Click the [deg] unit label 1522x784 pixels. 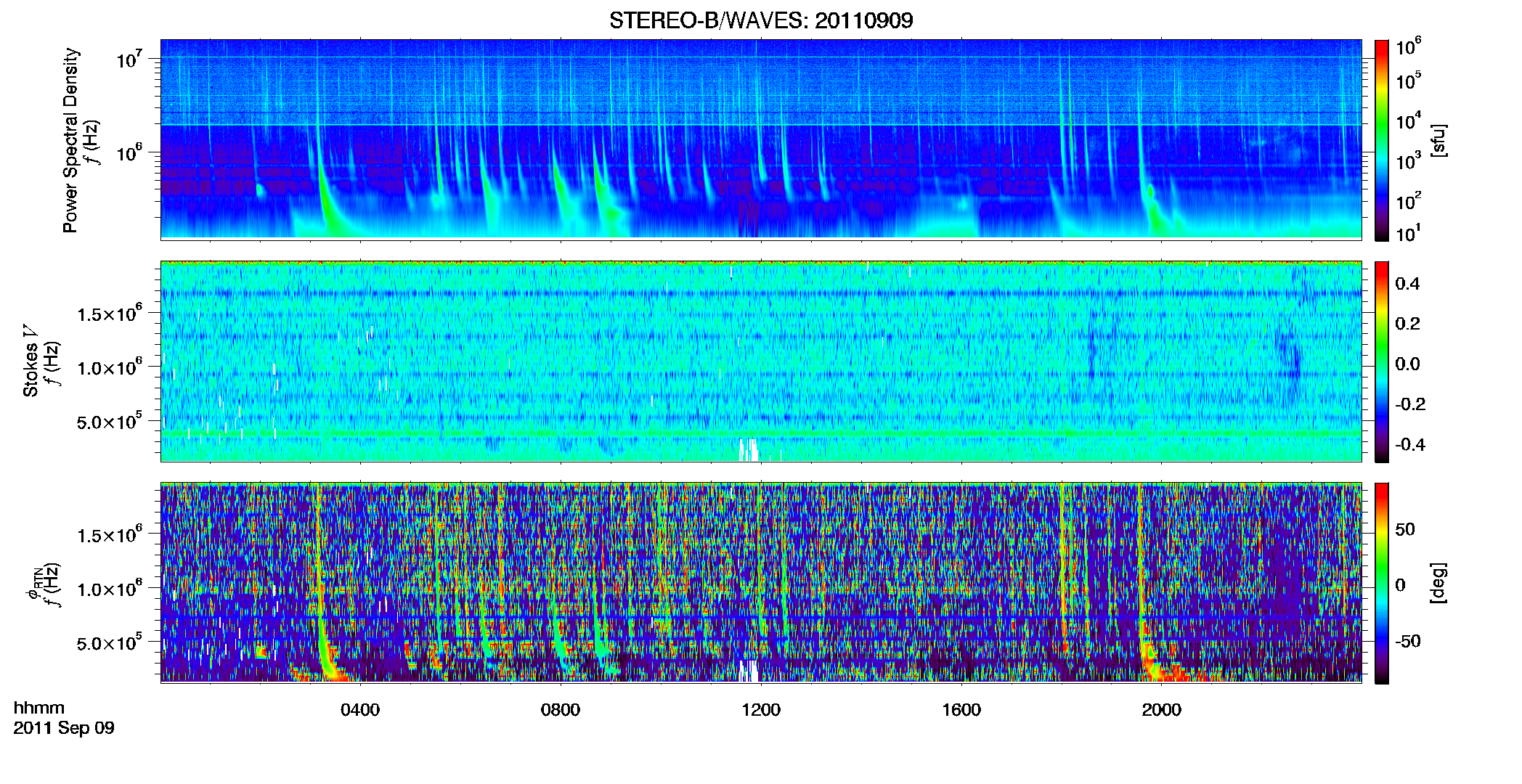1438,583
